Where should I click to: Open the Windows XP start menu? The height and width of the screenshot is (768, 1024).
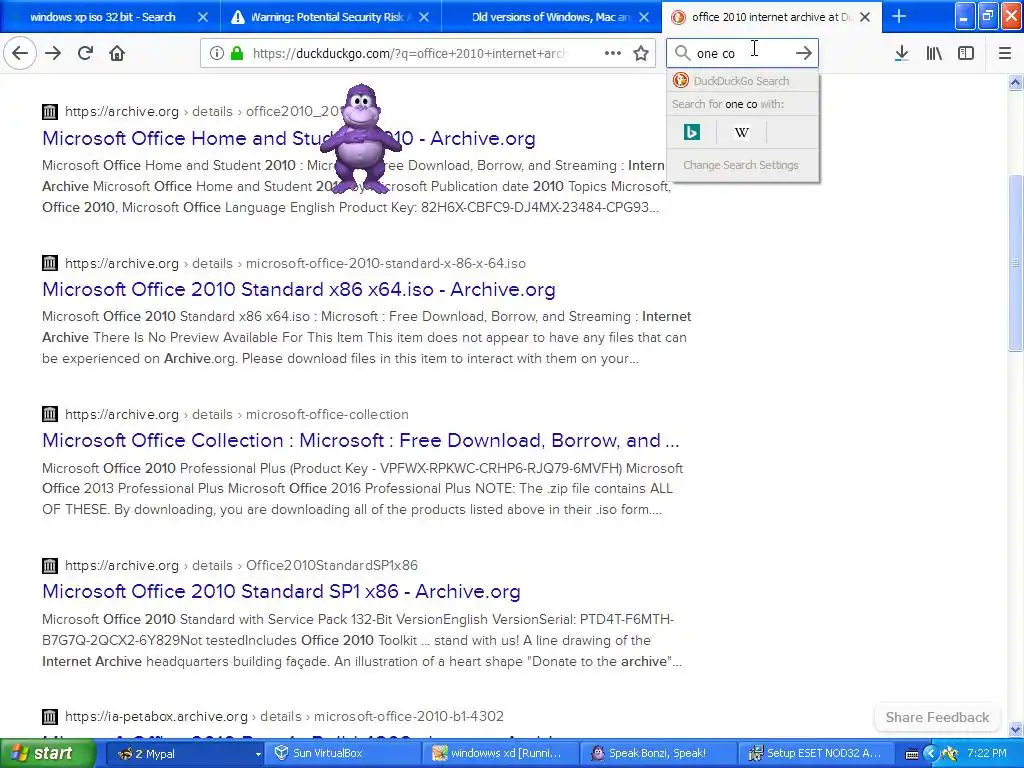[x=47, y=753]
